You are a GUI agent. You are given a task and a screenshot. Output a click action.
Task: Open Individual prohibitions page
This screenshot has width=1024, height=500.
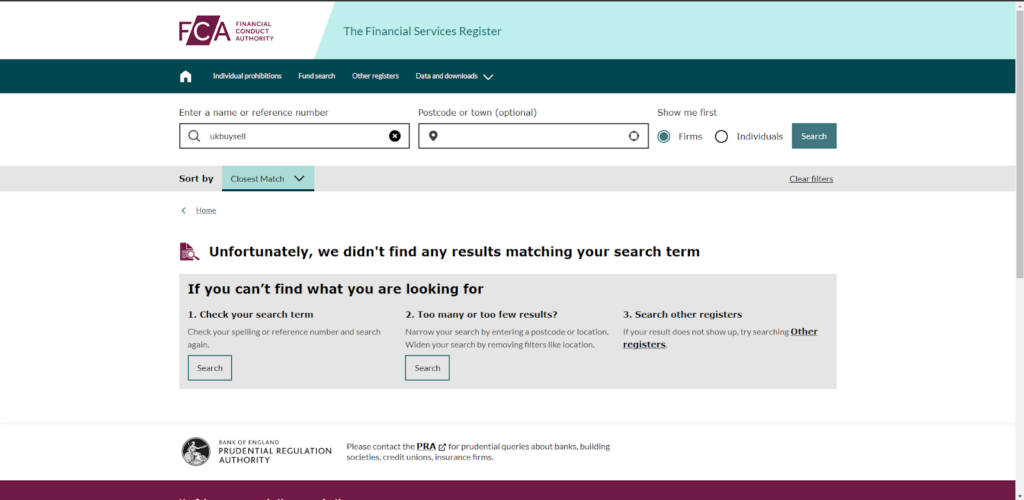247,76
